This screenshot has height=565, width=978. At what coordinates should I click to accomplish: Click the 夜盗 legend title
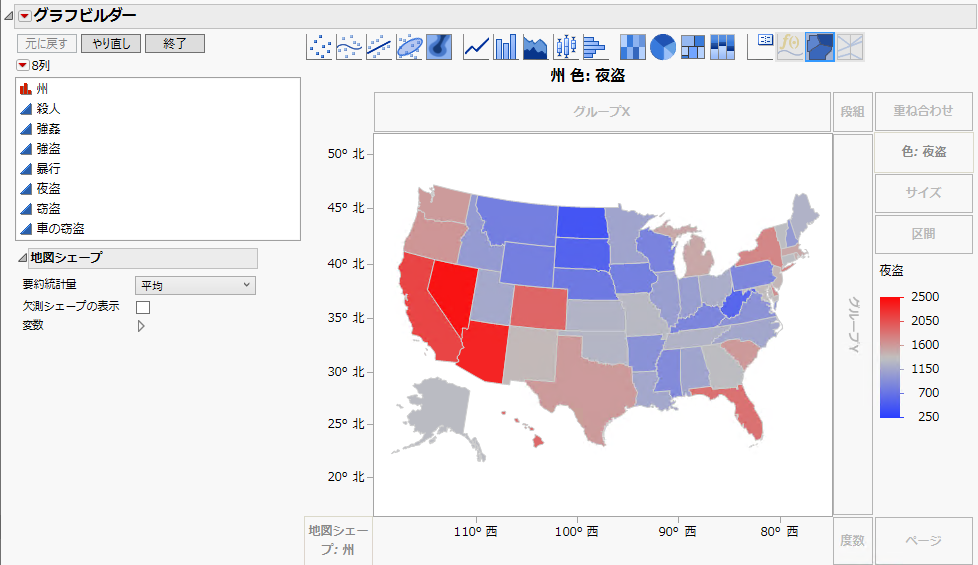point(891,271)
